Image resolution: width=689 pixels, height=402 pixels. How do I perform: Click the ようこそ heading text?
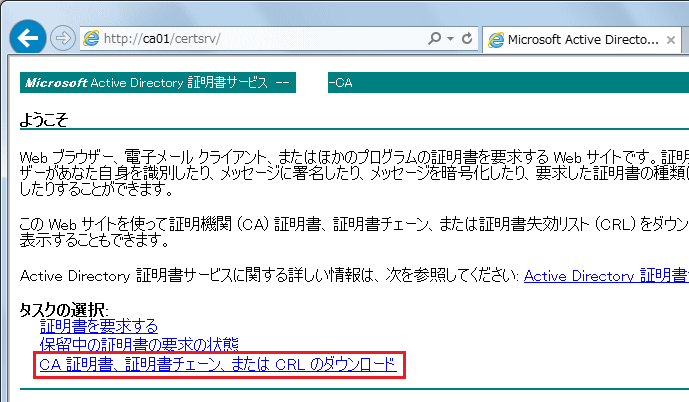pos(44,120)
